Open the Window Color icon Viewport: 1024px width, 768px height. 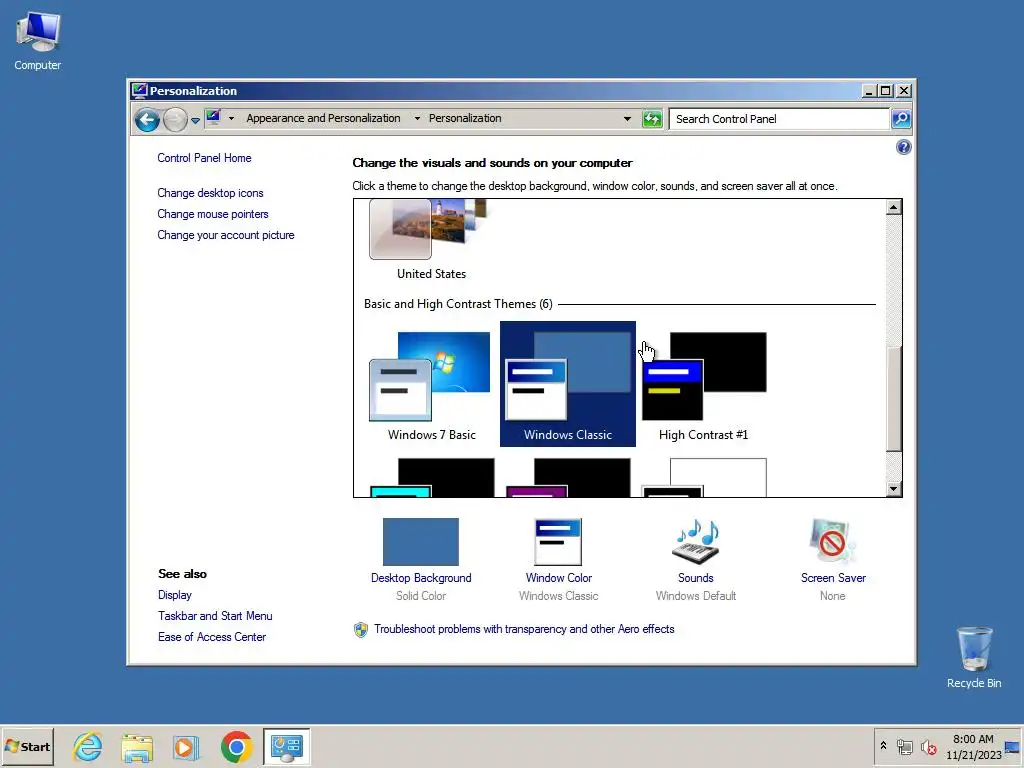tap(558, 541)
